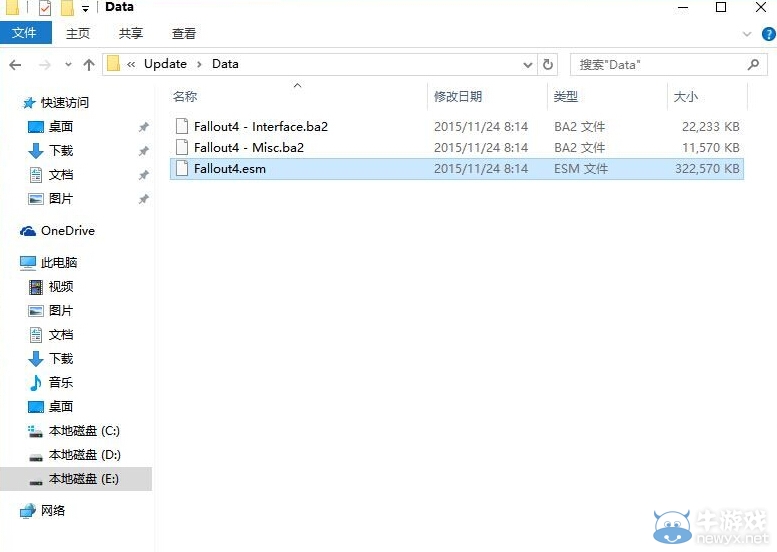Click Data in the address path
The height and width of the screenshot is (552, 777).
click(x=225, y=64)
